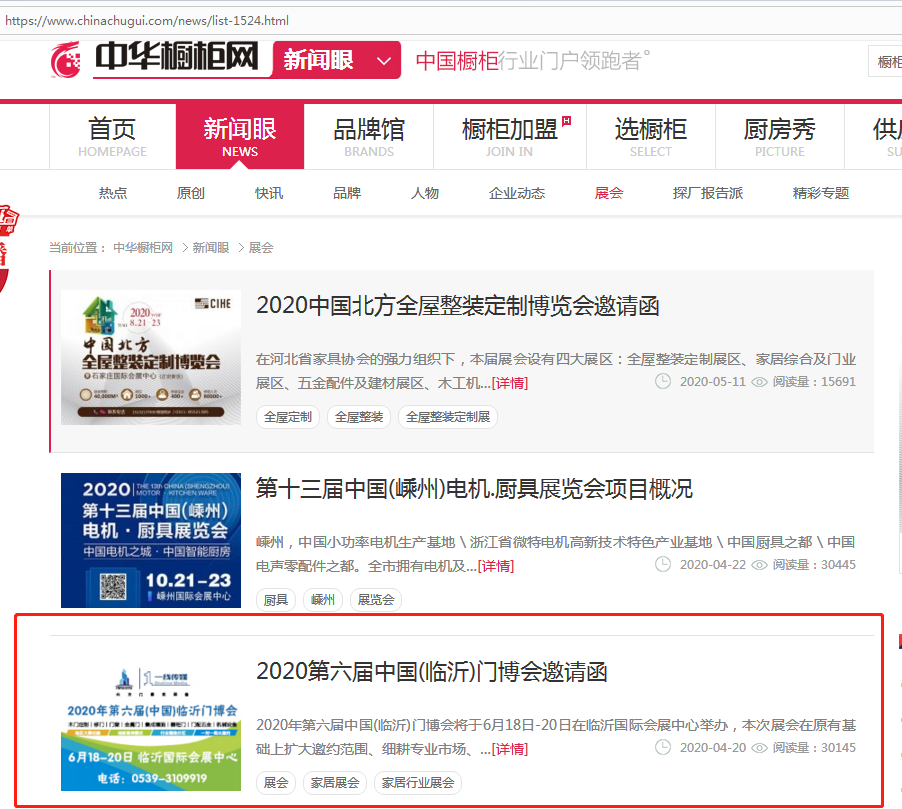Open article title 2020第六届中国(临沂)门博会邀请函

pyautogui.click(x=432, y=671)
